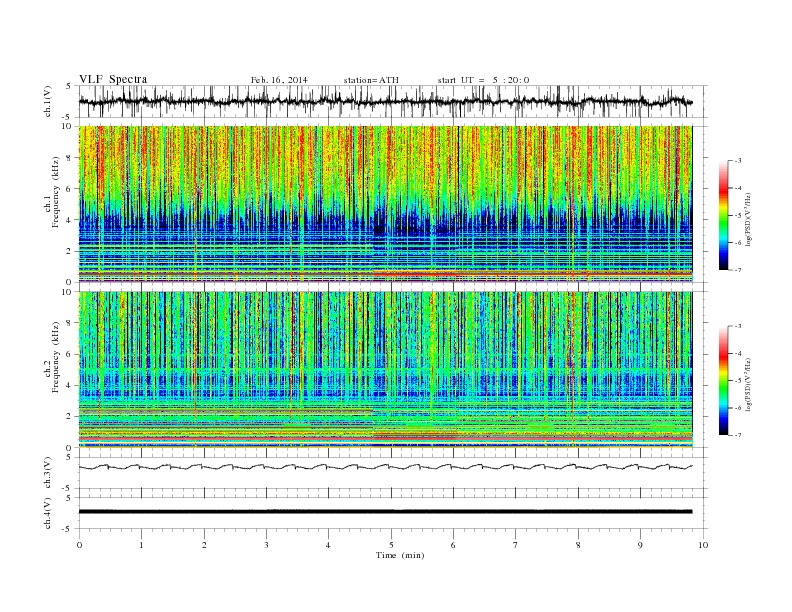Click the time axis tick label '3'
The height and width of the screenshot is (612, 792).
click(x=266, y=545)
